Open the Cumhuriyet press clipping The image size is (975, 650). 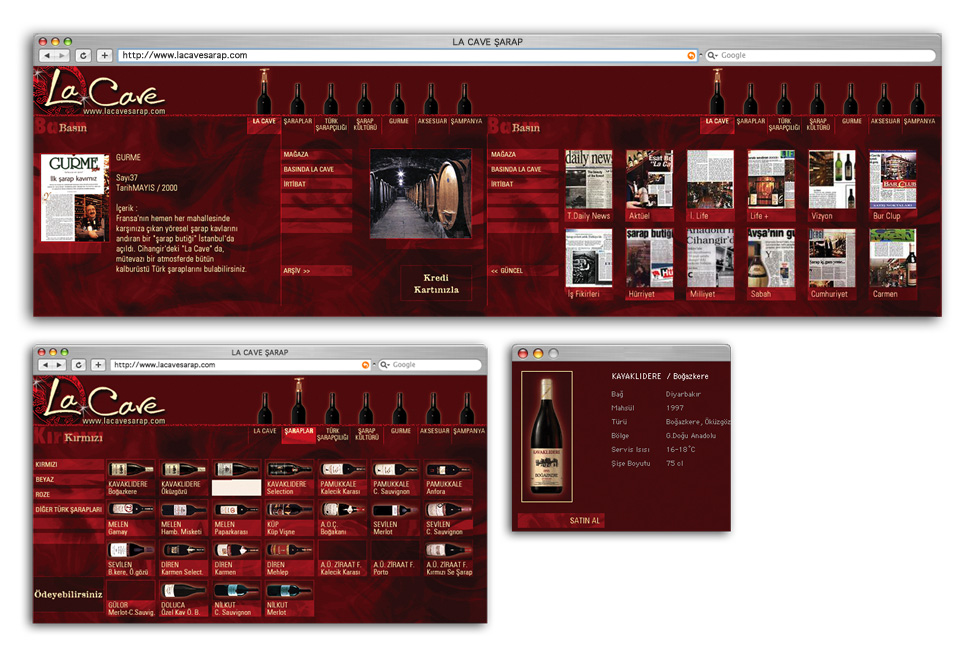tap(832, 264)
